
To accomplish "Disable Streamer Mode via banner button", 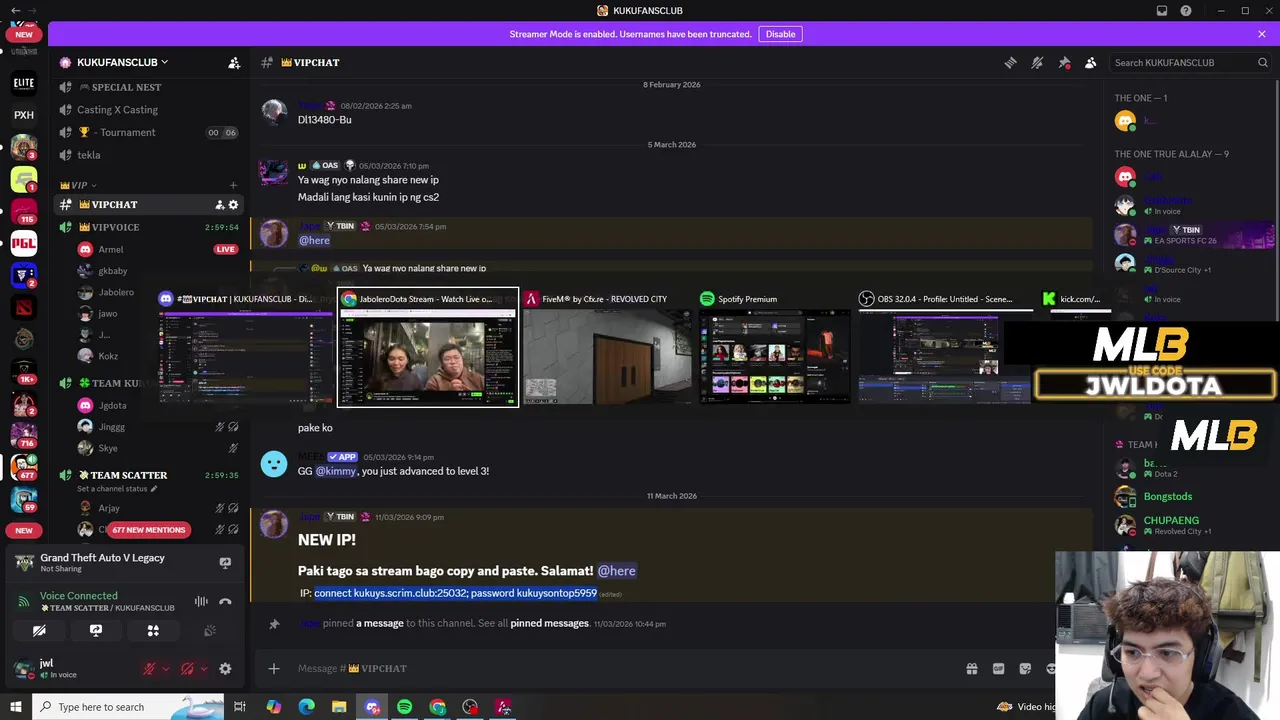I will click(780, 34).
